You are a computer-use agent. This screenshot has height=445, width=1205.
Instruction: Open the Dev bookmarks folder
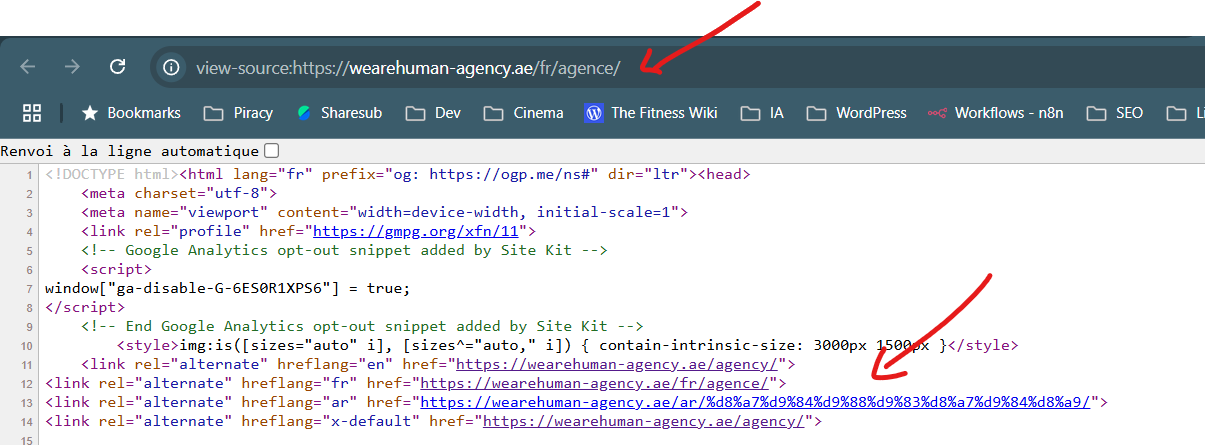tap(433, 113)
